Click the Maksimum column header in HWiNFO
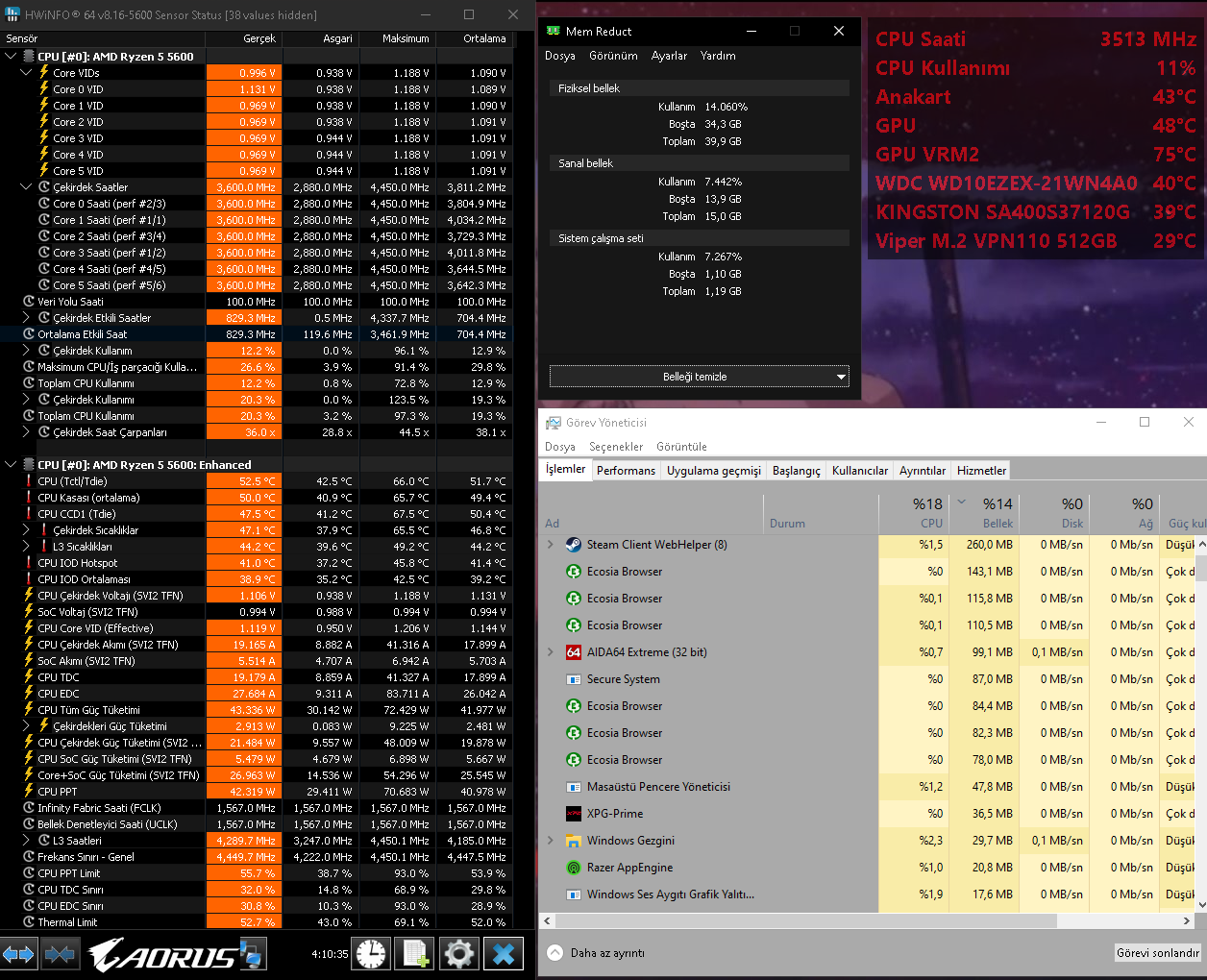 coord(399,38)
